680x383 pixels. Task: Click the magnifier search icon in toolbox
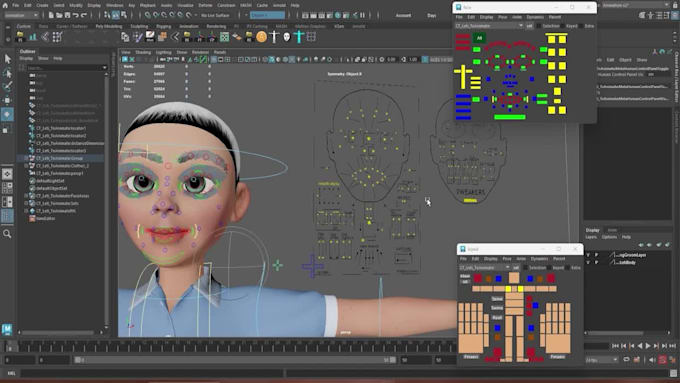[7, 234]
